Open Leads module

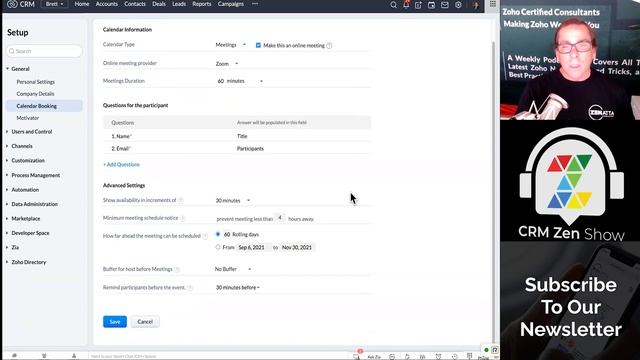179,4
